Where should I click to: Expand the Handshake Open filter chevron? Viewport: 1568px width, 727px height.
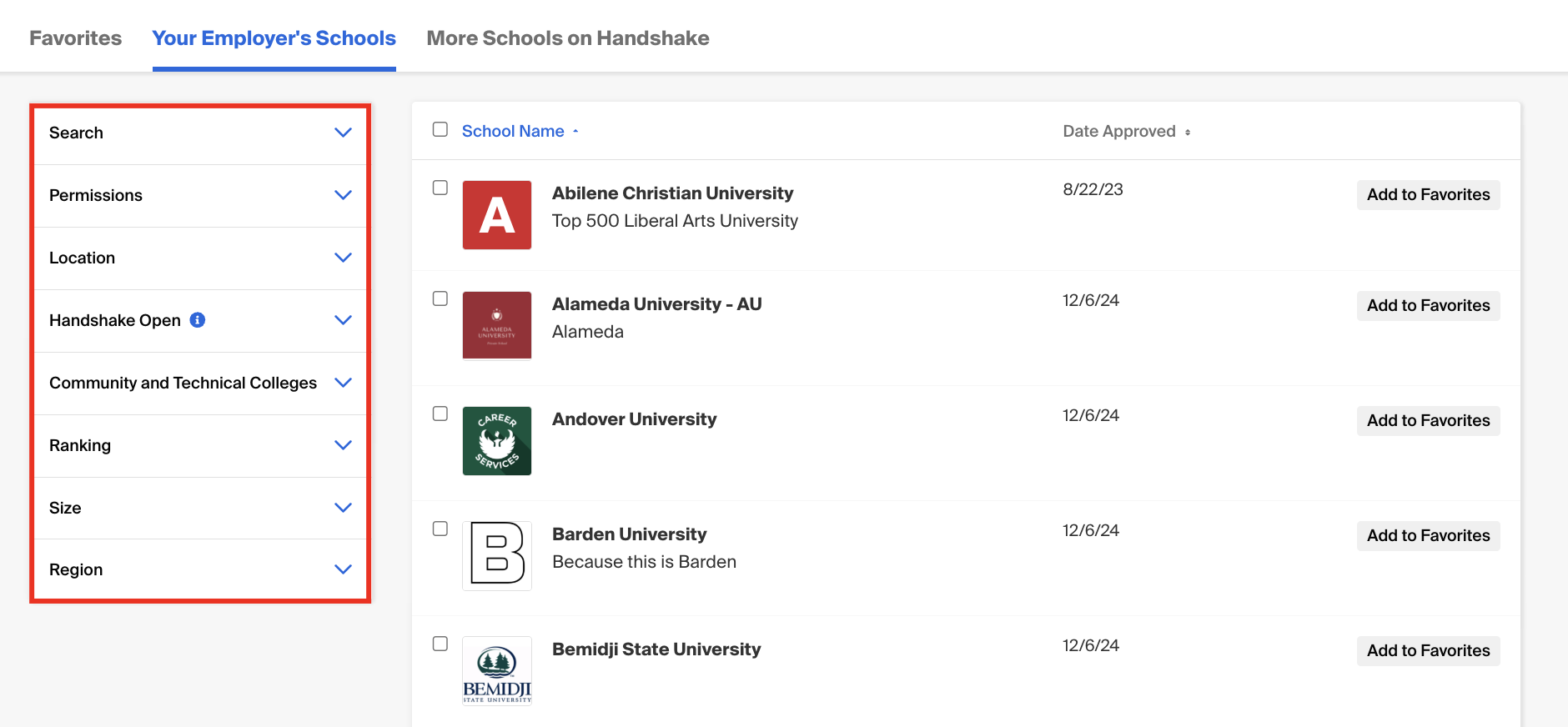click(x=343, y=320)
